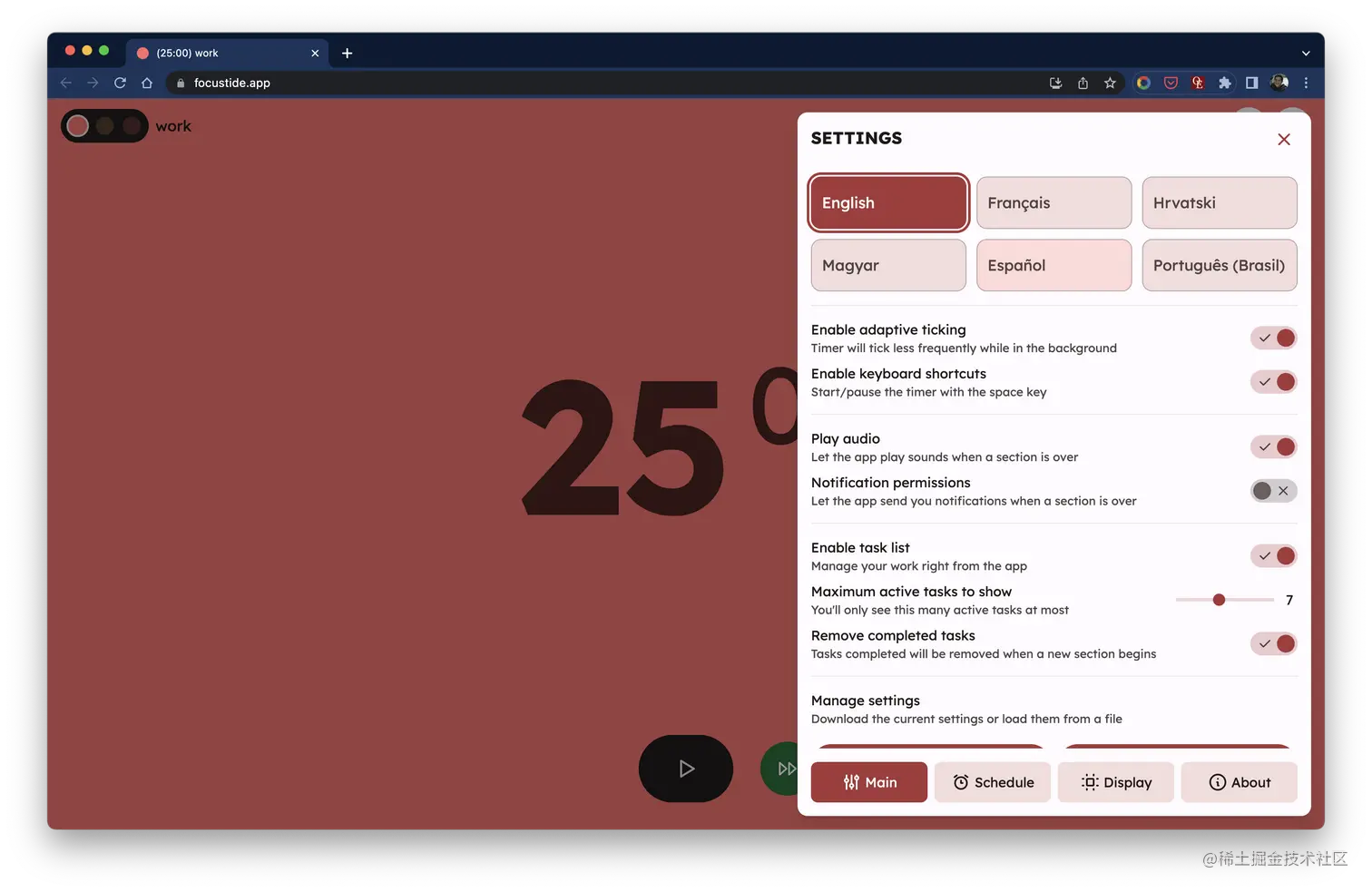Close the Settings panel with X

1283,139
